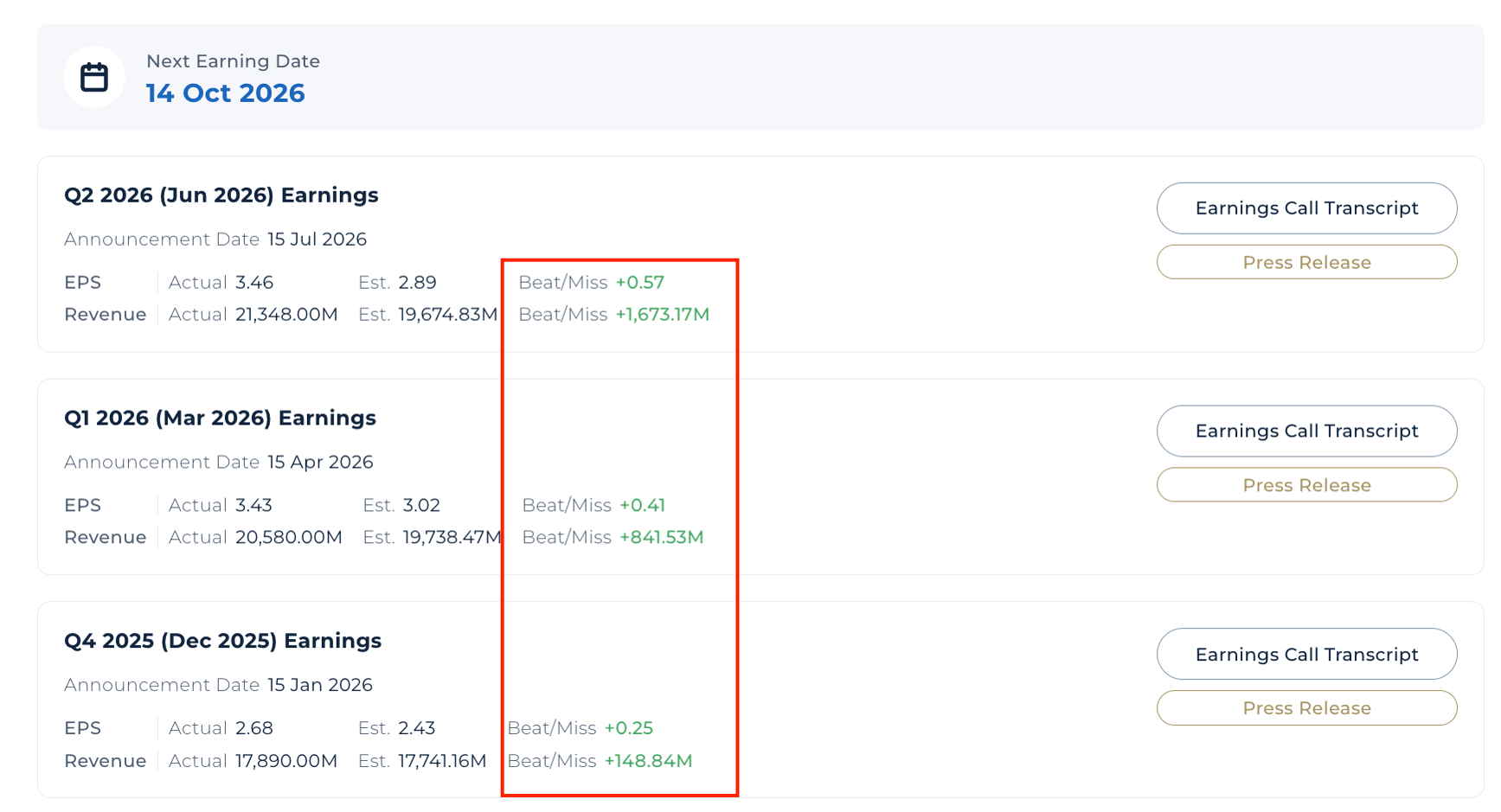Open Q1 2026 Press Release
Viewport: 1501px width, 812px height.
point(1306,485)
